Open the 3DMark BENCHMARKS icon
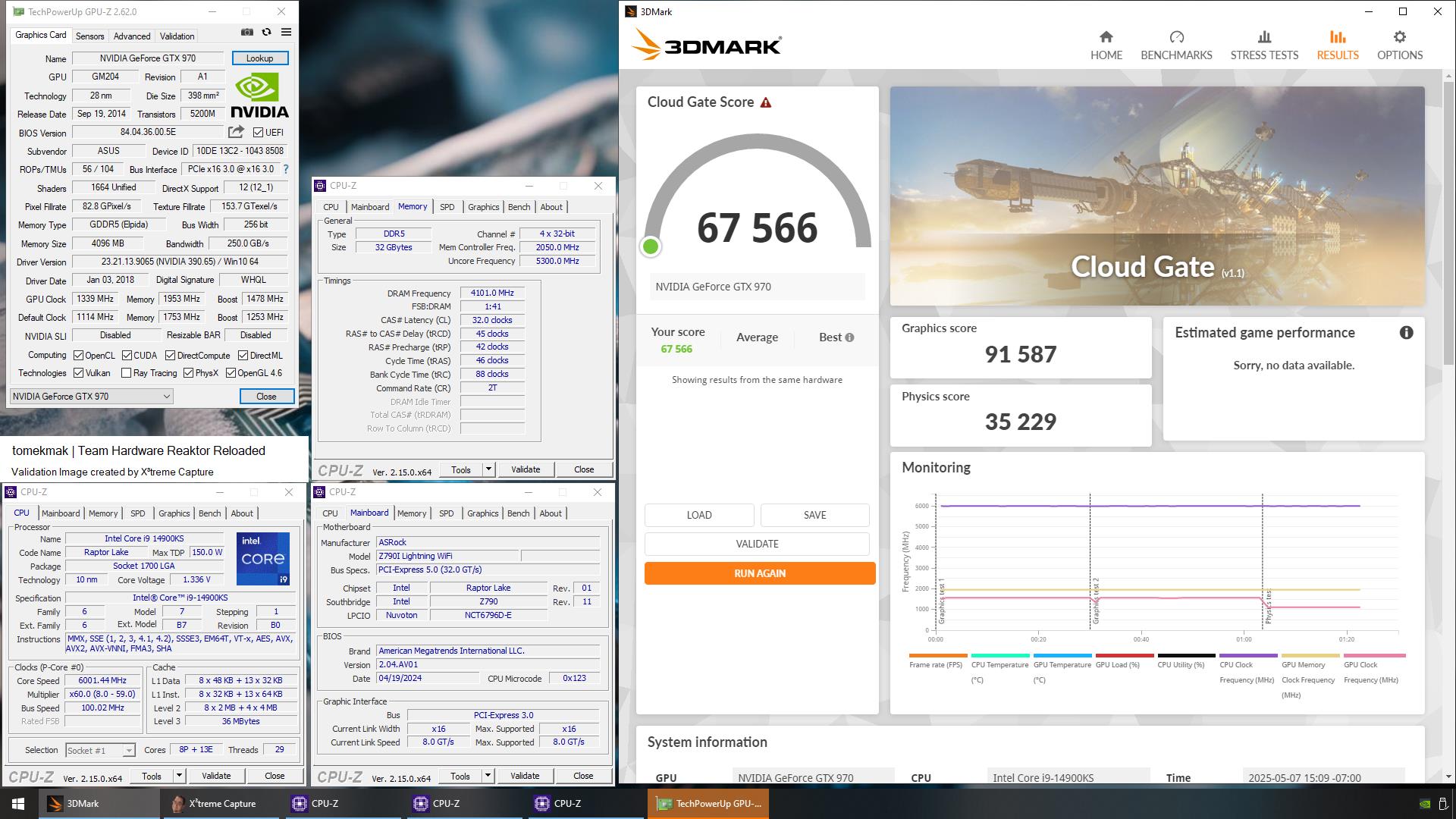Image resolution: width=1456 pixels, height=819 pixels. coord(1176,37)
